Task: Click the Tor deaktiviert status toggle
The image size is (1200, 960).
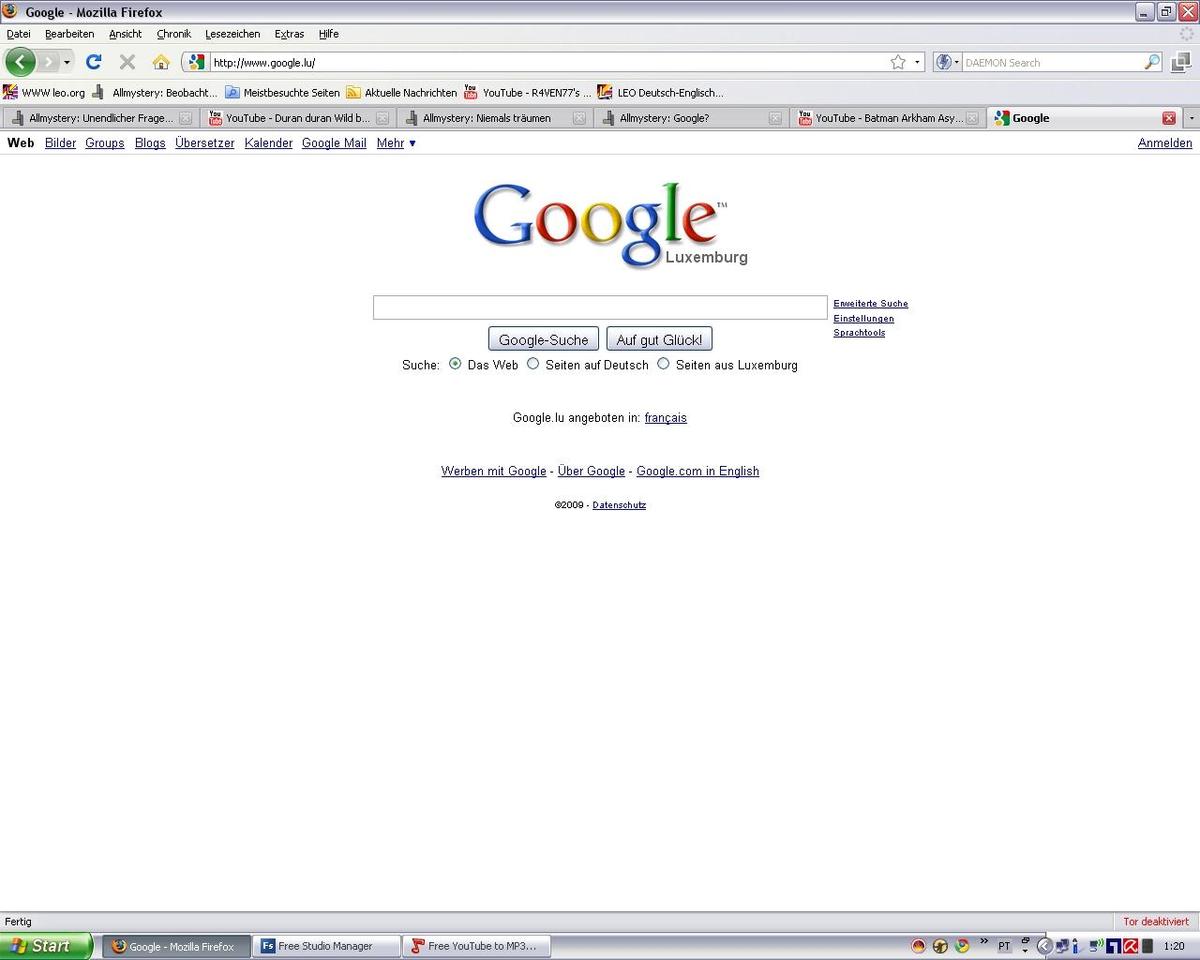Action: click(x=1156, y=921)
